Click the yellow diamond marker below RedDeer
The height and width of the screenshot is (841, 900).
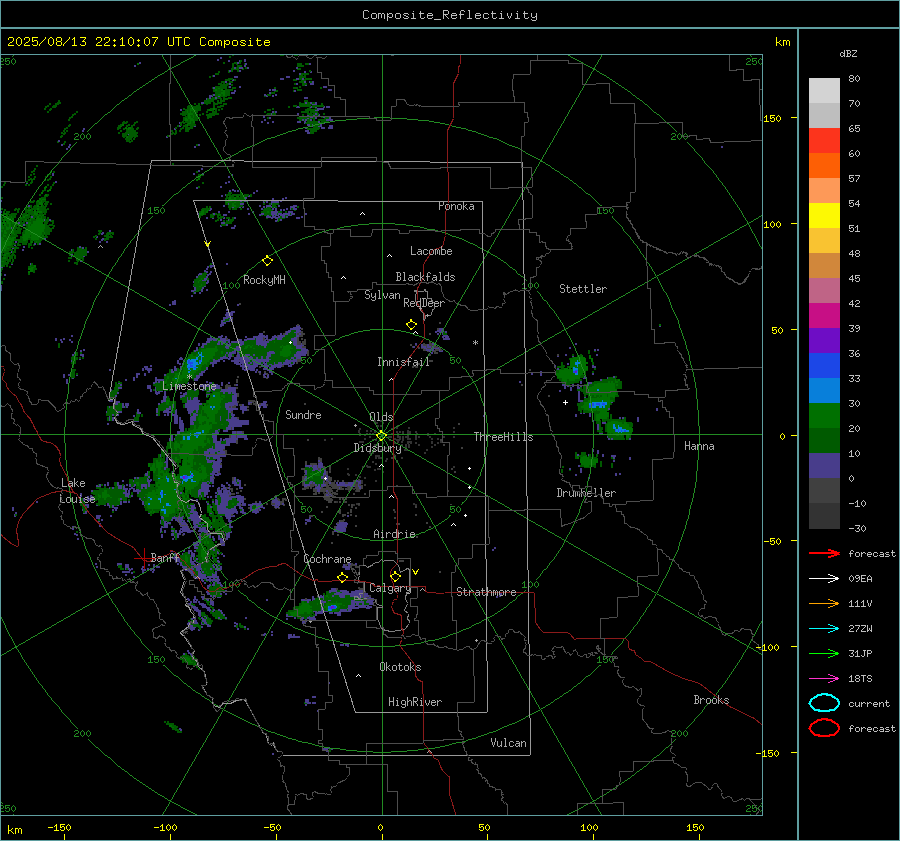coord(412,325)
